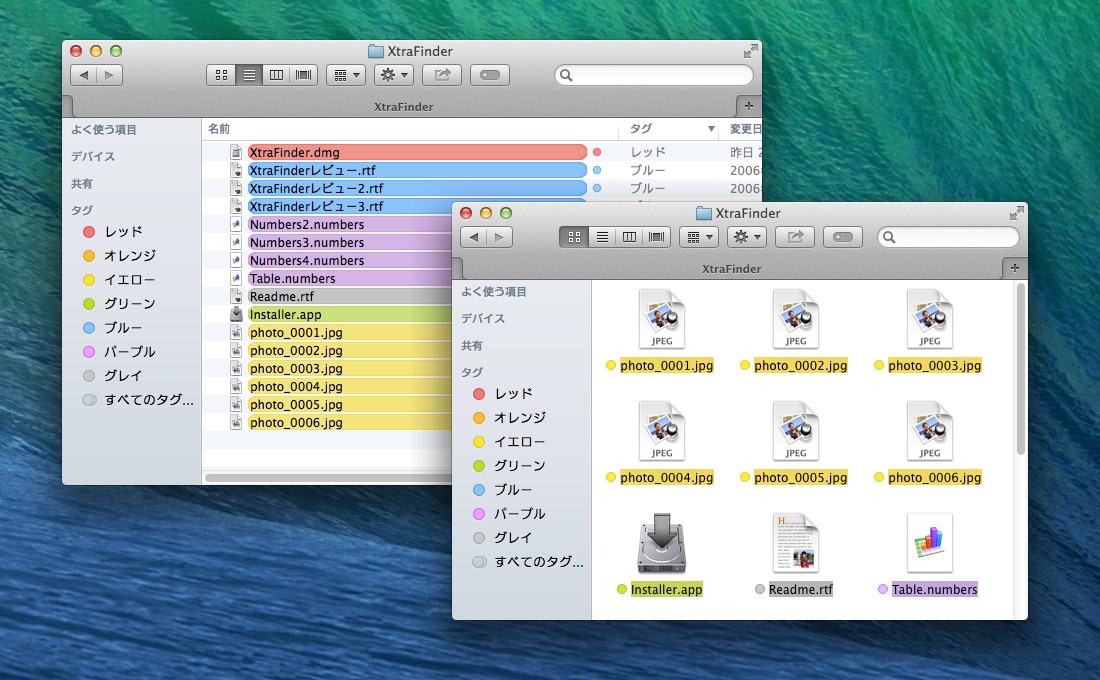Select グレイ tag in rear window sidebar

(112, 375)
